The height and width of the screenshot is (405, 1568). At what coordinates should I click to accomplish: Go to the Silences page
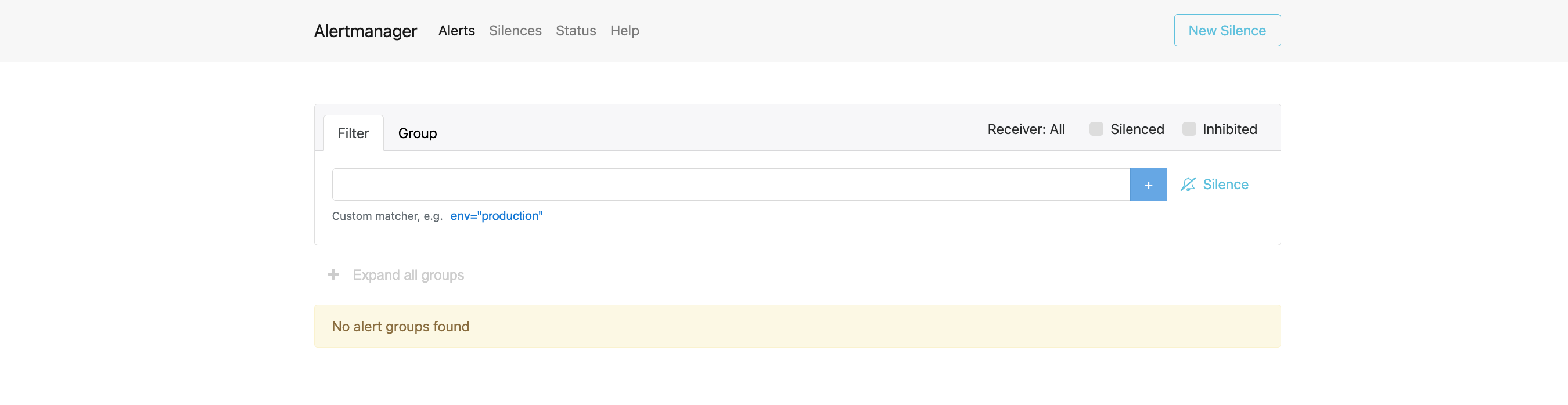tap(515, 30)
